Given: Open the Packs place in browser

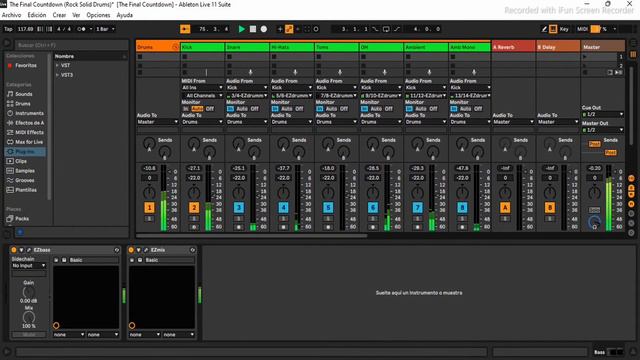Looking at the screenshot, I should pos(22,219).
